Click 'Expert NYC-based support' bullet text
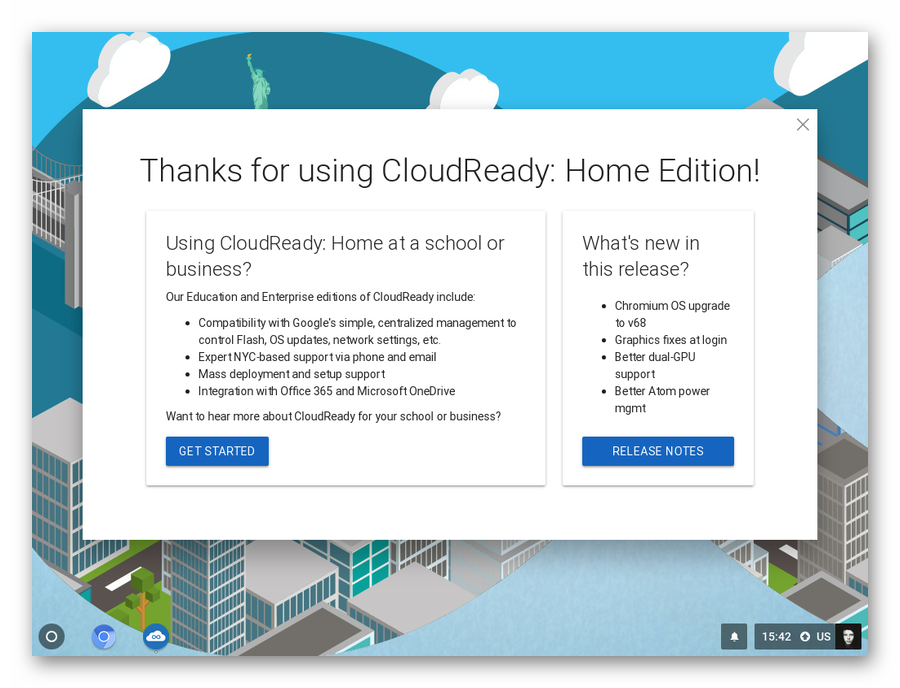This screenshot has height=688, width=900. [317, 357]
